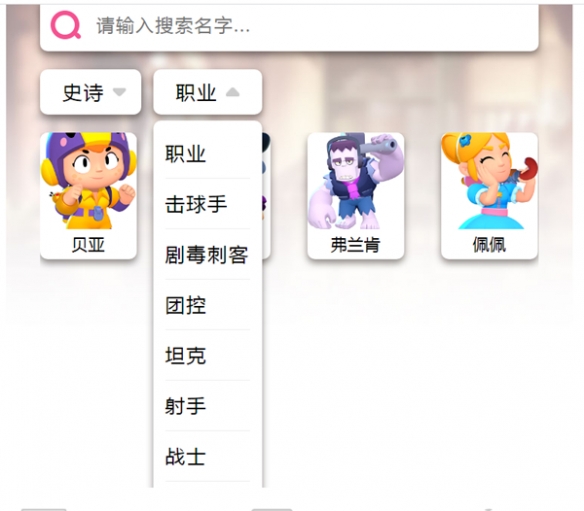Image resolution: width=584 pixels, height=511 pixels.
Task: Click the pink search magnifier icon
Action: [66, 25]
